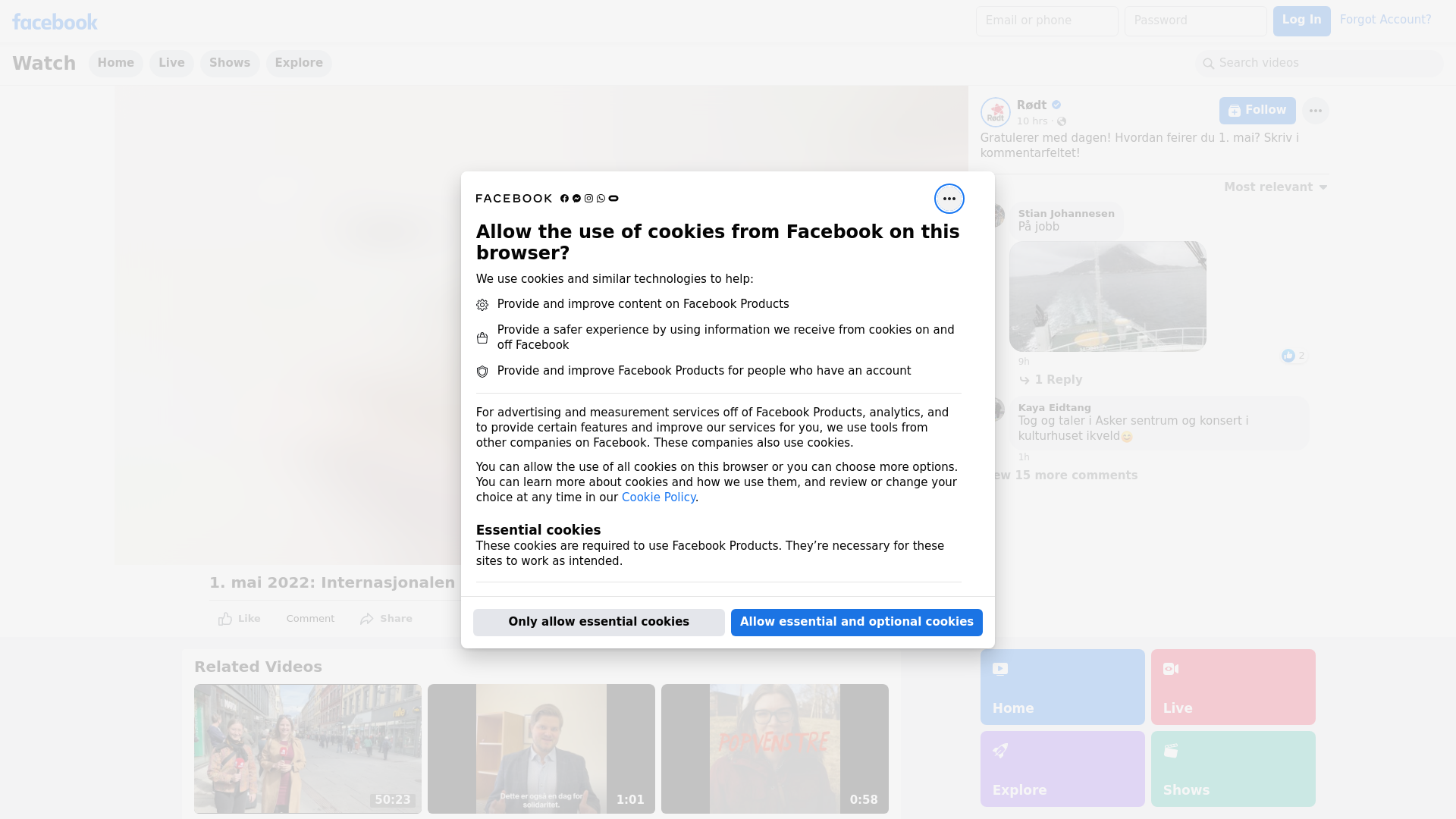The width and height of the screenshot is (1456, 819).
Task: Switch to the Explore tab in Watch
Action: click(299, 63)
